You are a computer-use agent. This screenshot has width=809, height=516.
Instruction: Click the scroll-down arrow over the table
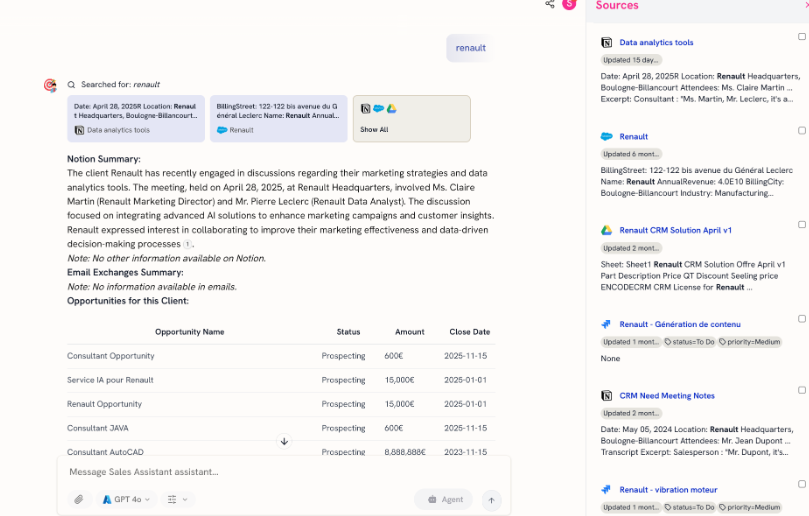point(284,441)
